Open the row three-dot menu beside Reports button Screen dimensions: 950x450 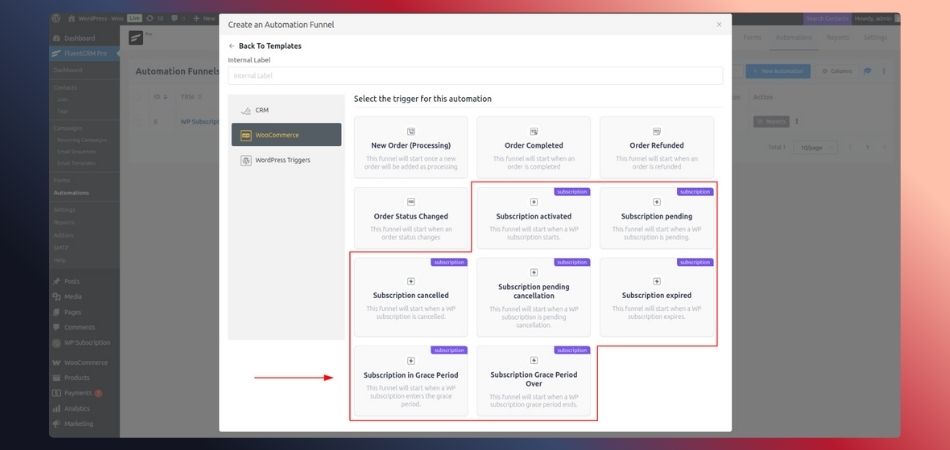click(x=796, y=122)
